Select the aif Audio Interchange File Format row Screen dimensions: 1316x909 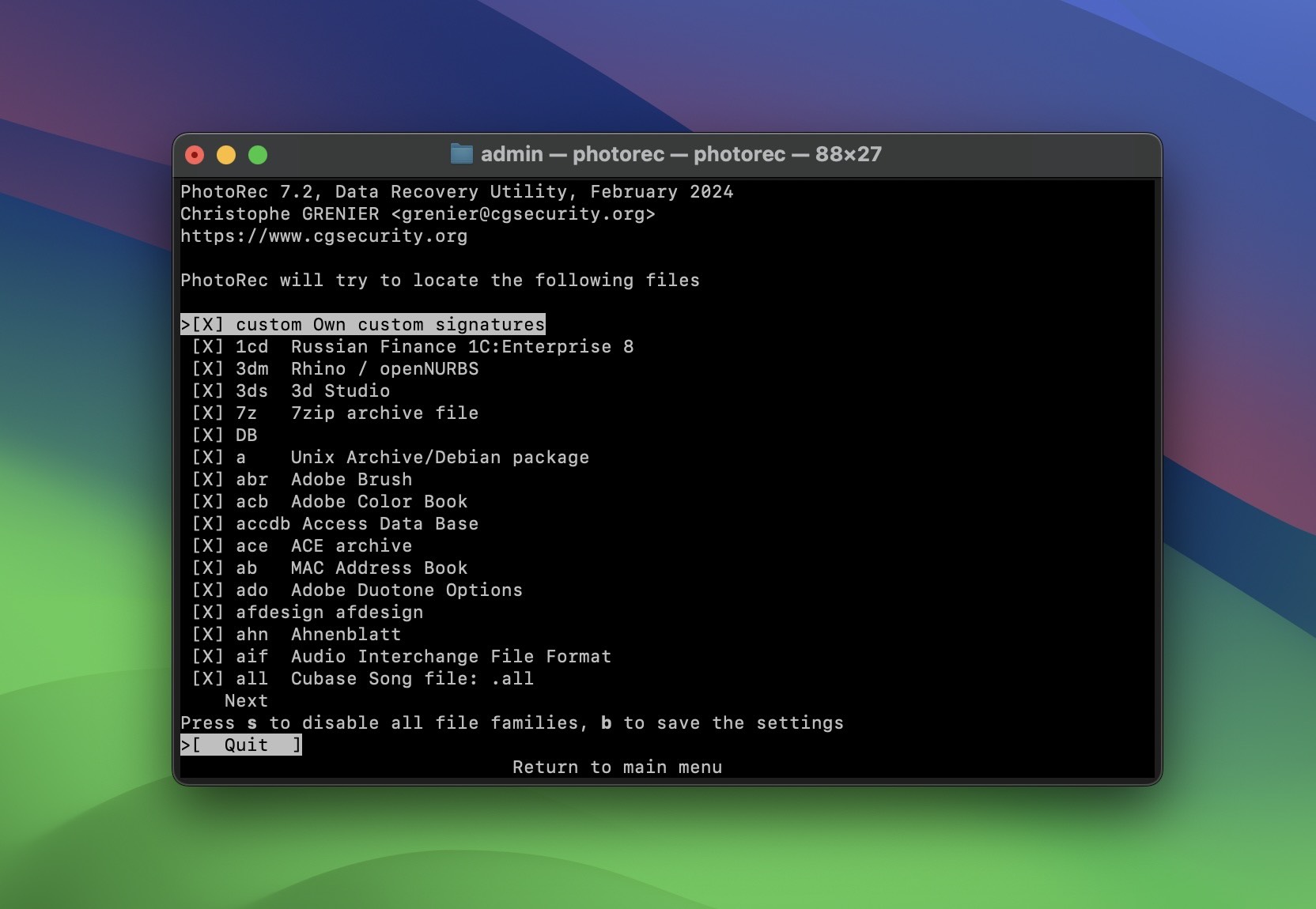pos(402,657)
